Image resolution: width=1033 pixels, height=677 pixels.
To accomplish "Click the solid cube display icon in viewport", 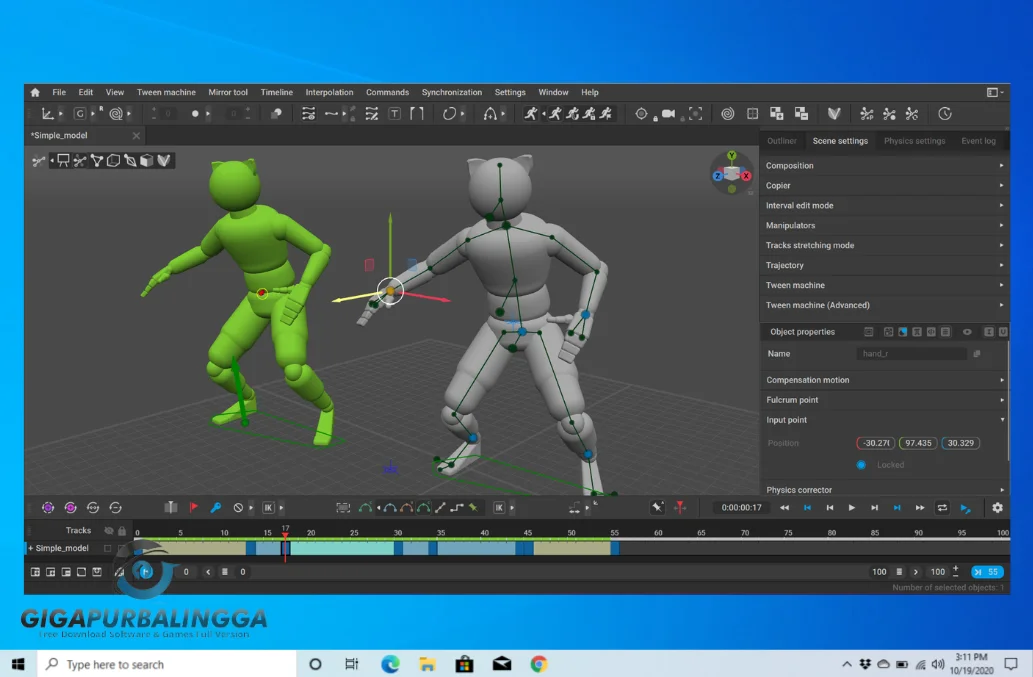I will click(146, 160).
